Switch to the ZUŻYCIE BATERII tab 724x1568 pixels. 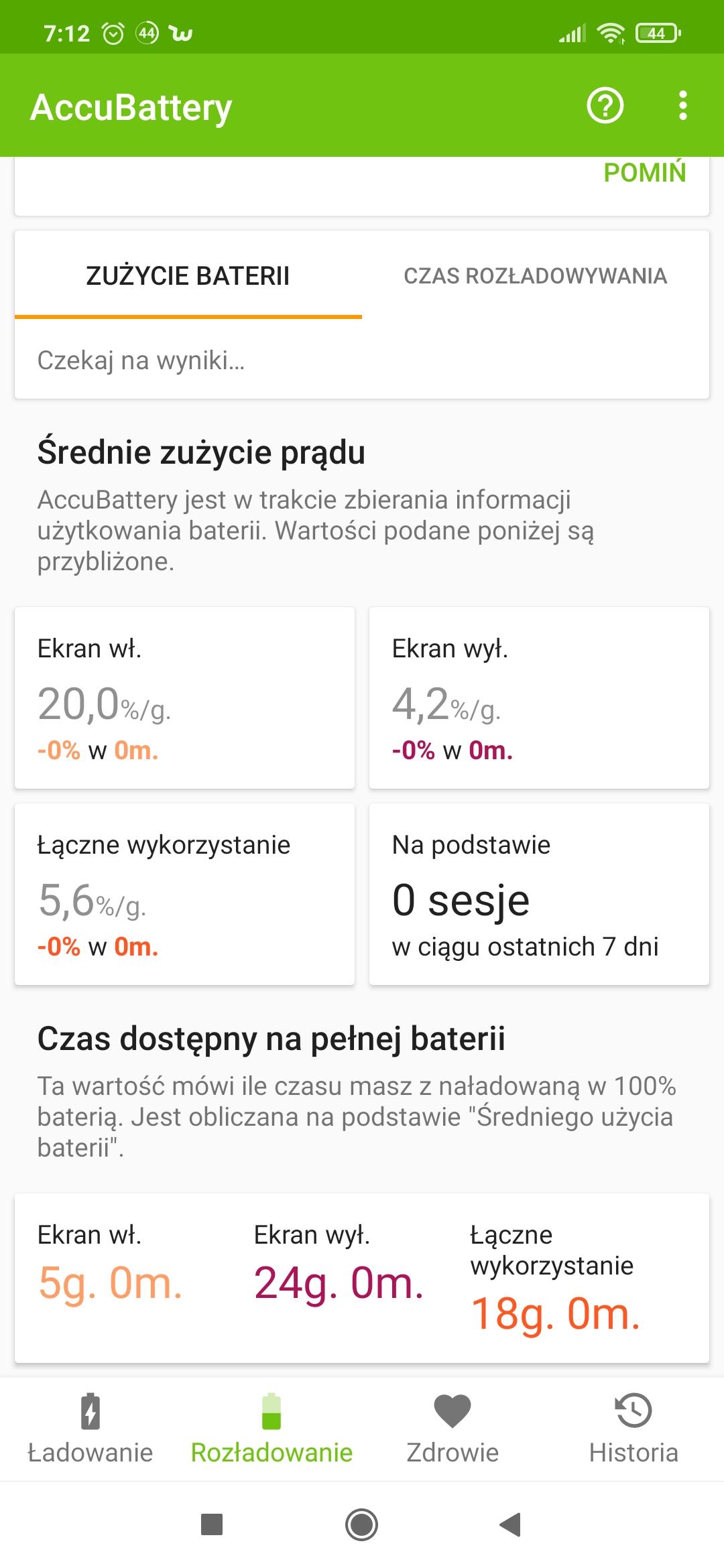(x=188, y=276)
